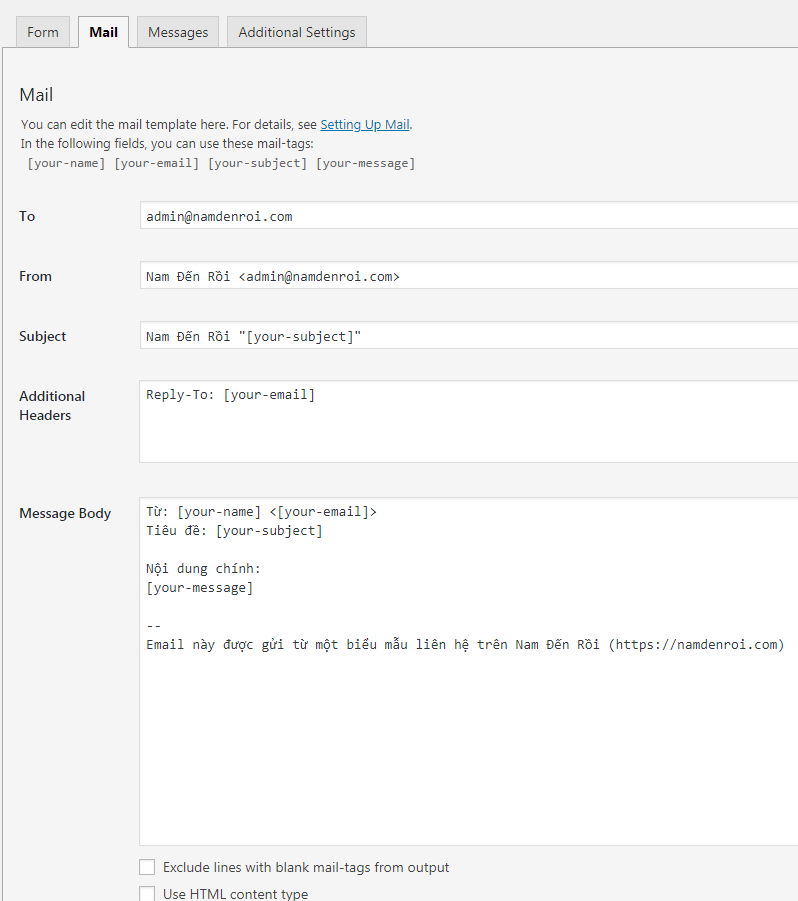Click the To email input field

coord(468,216)
